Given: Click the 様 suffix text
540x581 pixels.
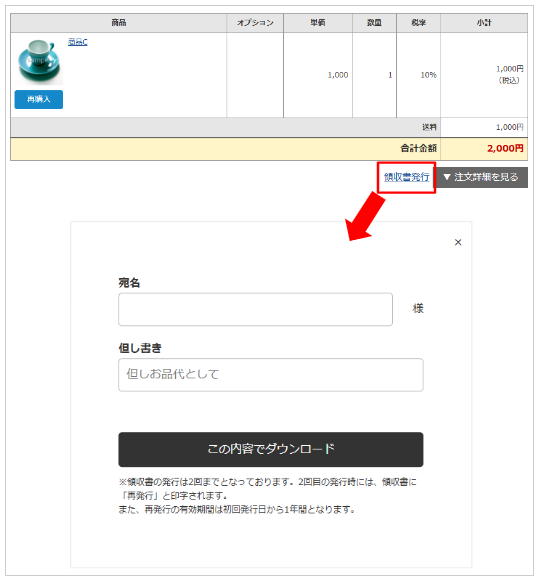Looking at the screenshot, I should pos(418,308).
